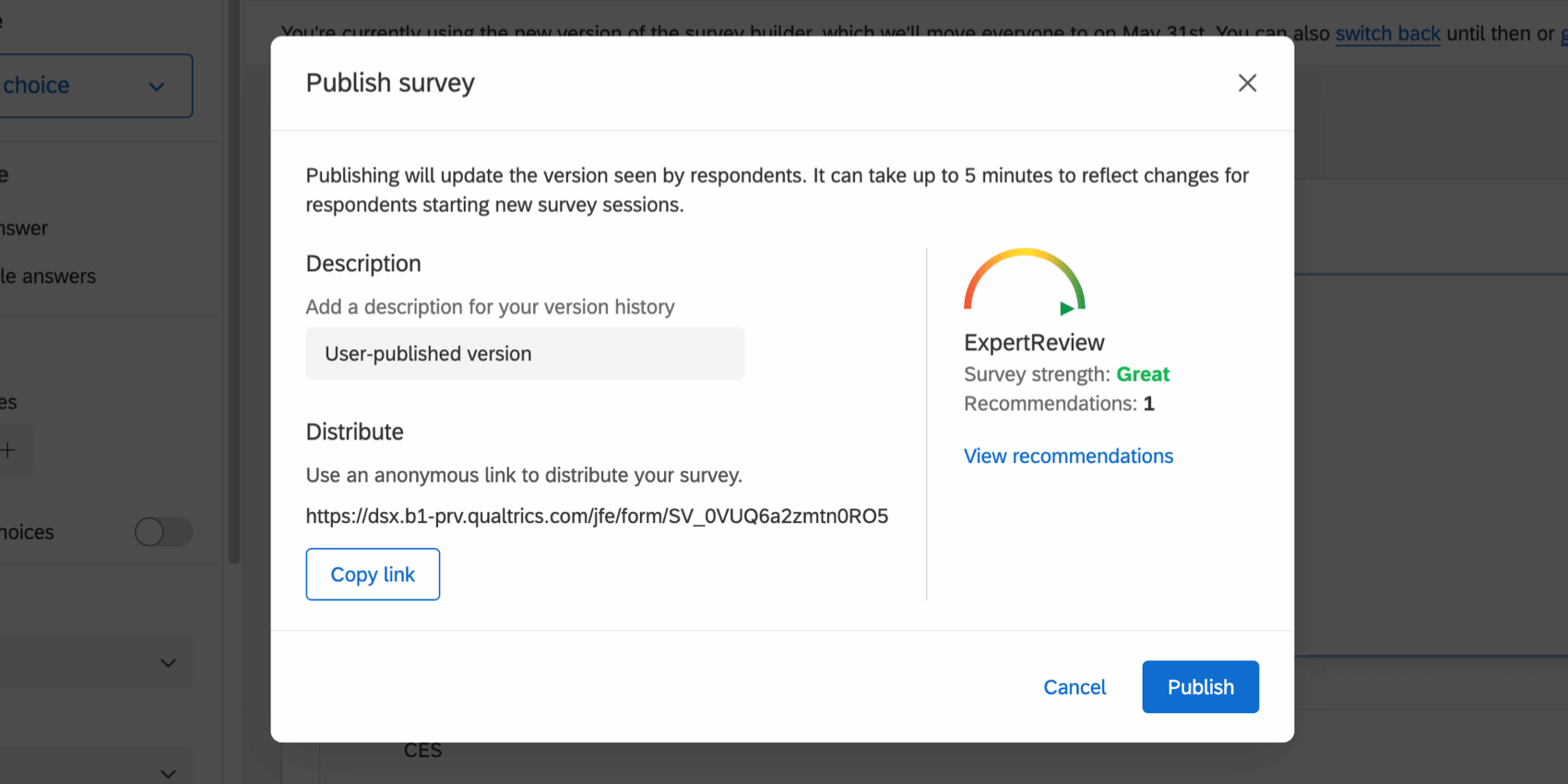Viewport: 1568px width, 784px height.
Task: Click the plus icon in left panel
Action: pyautogui.click(x=9, y=450)
